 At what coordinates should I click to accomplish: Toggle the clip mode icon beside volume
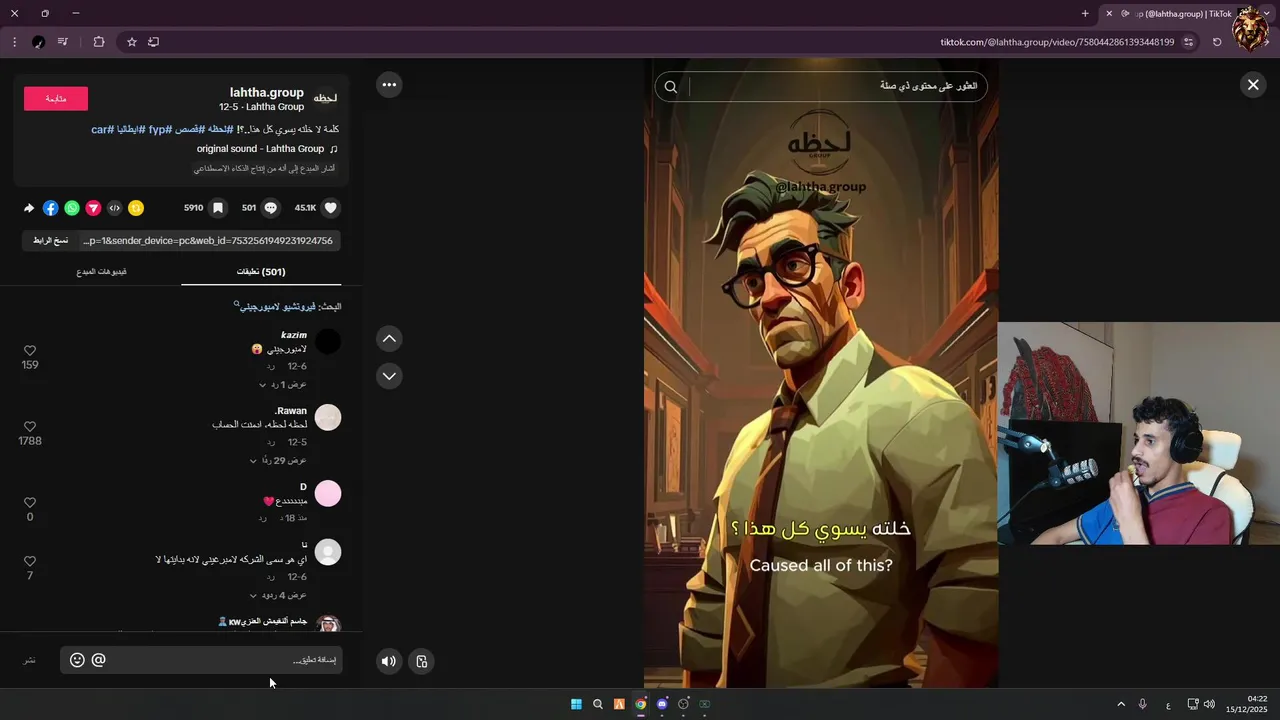(422, 661)
